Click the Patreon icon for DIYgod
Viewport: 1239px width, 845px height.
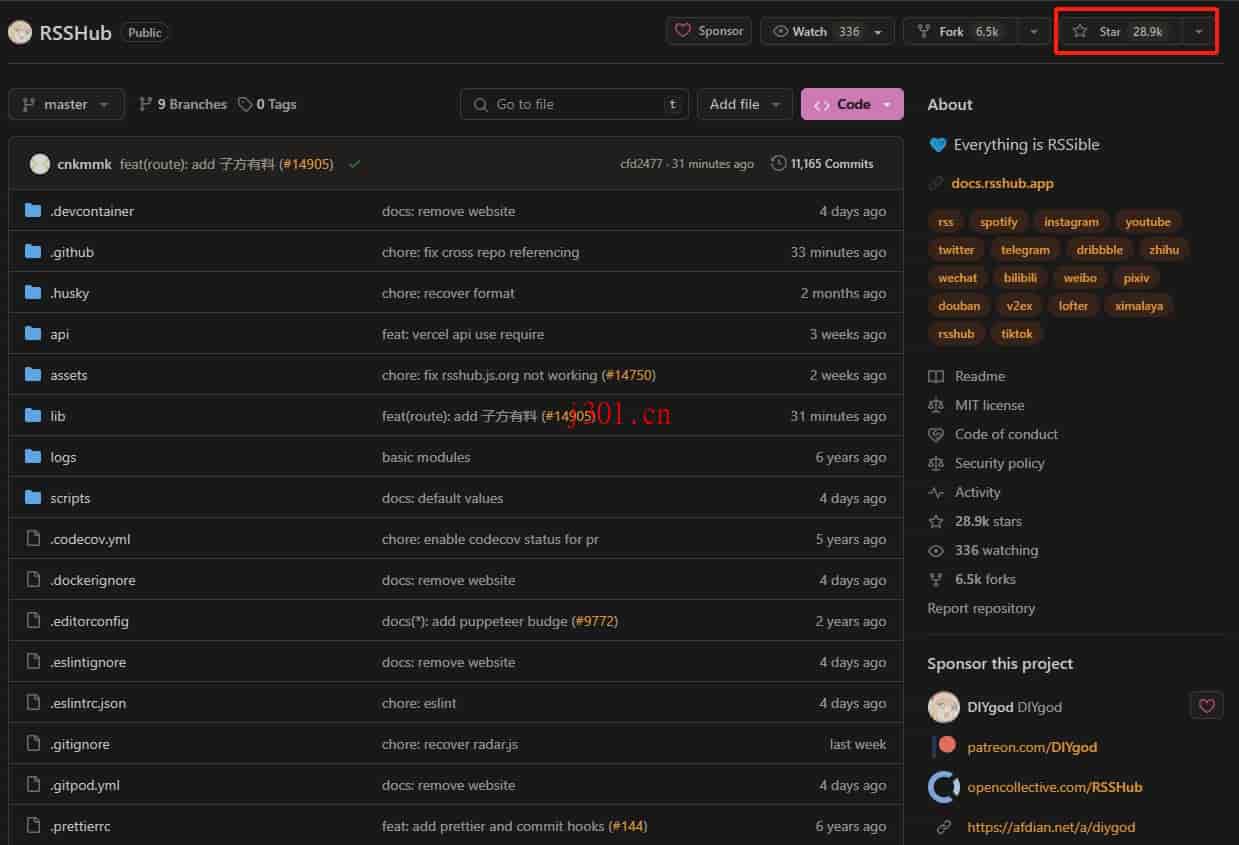pos(942,746)
